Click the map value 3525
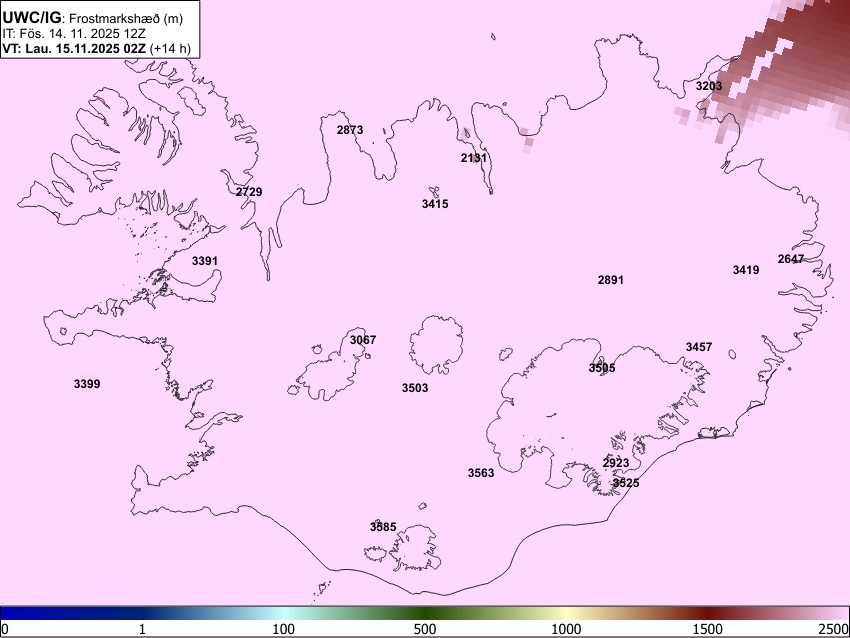The width and height of the screenshot is (850, 638). tap(626, 483)
